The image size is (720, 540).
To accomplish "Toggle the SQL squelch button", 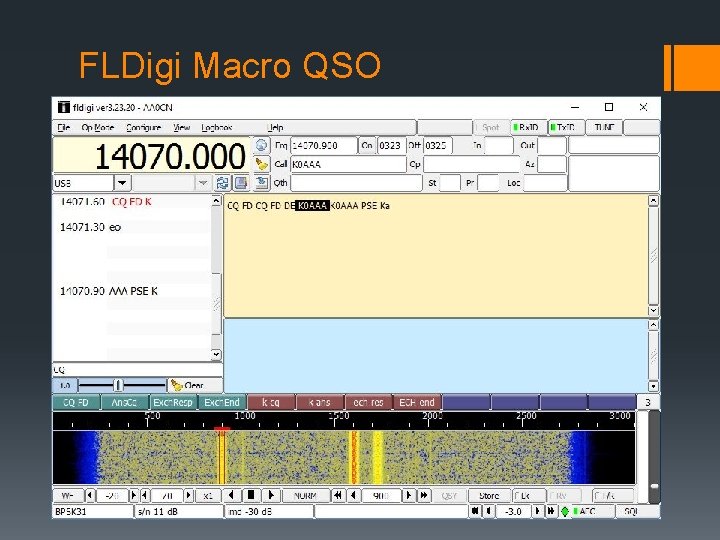I will pos(637,511).
